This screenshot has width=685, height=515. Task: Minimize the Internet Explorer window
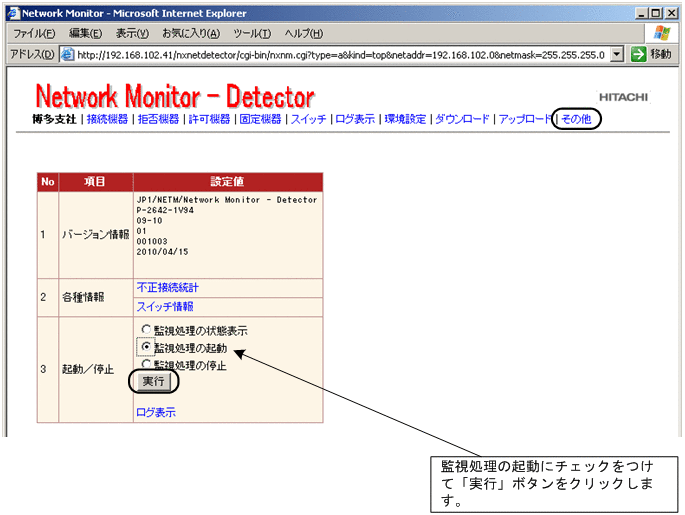coord(641,13)
